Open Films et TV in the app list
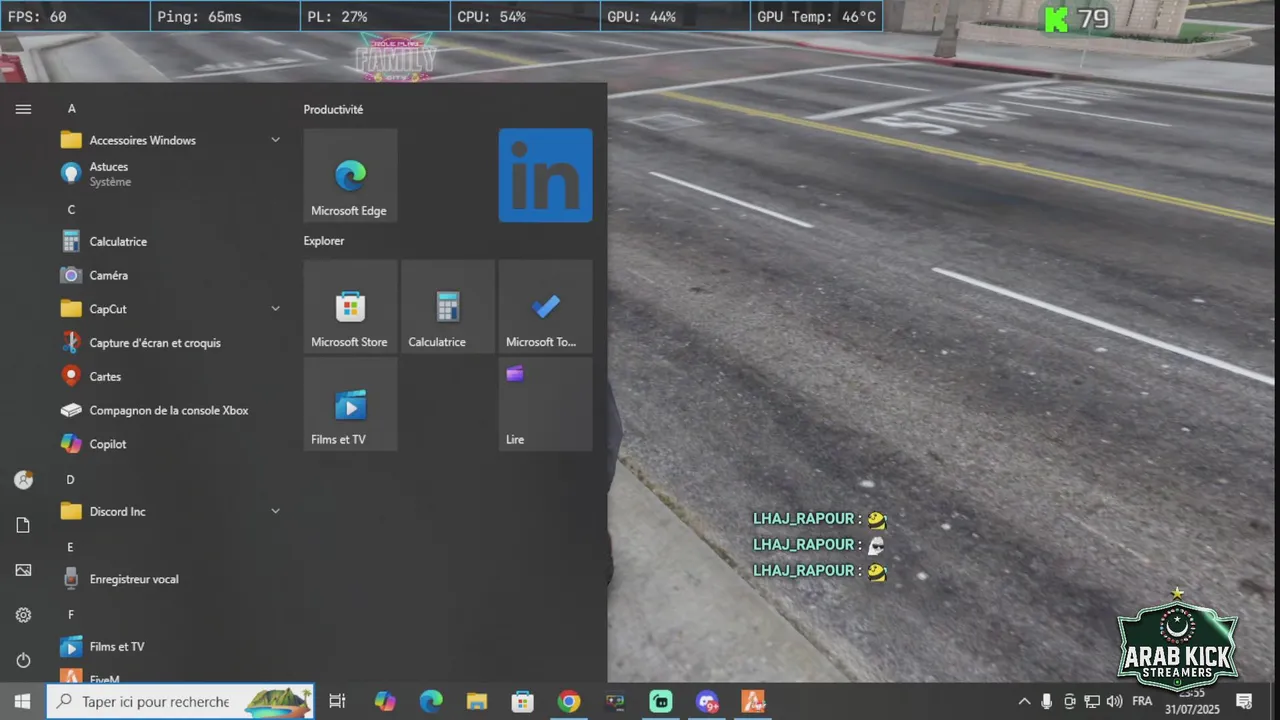This screenshot has width=1280, height=720. [172, 646]
